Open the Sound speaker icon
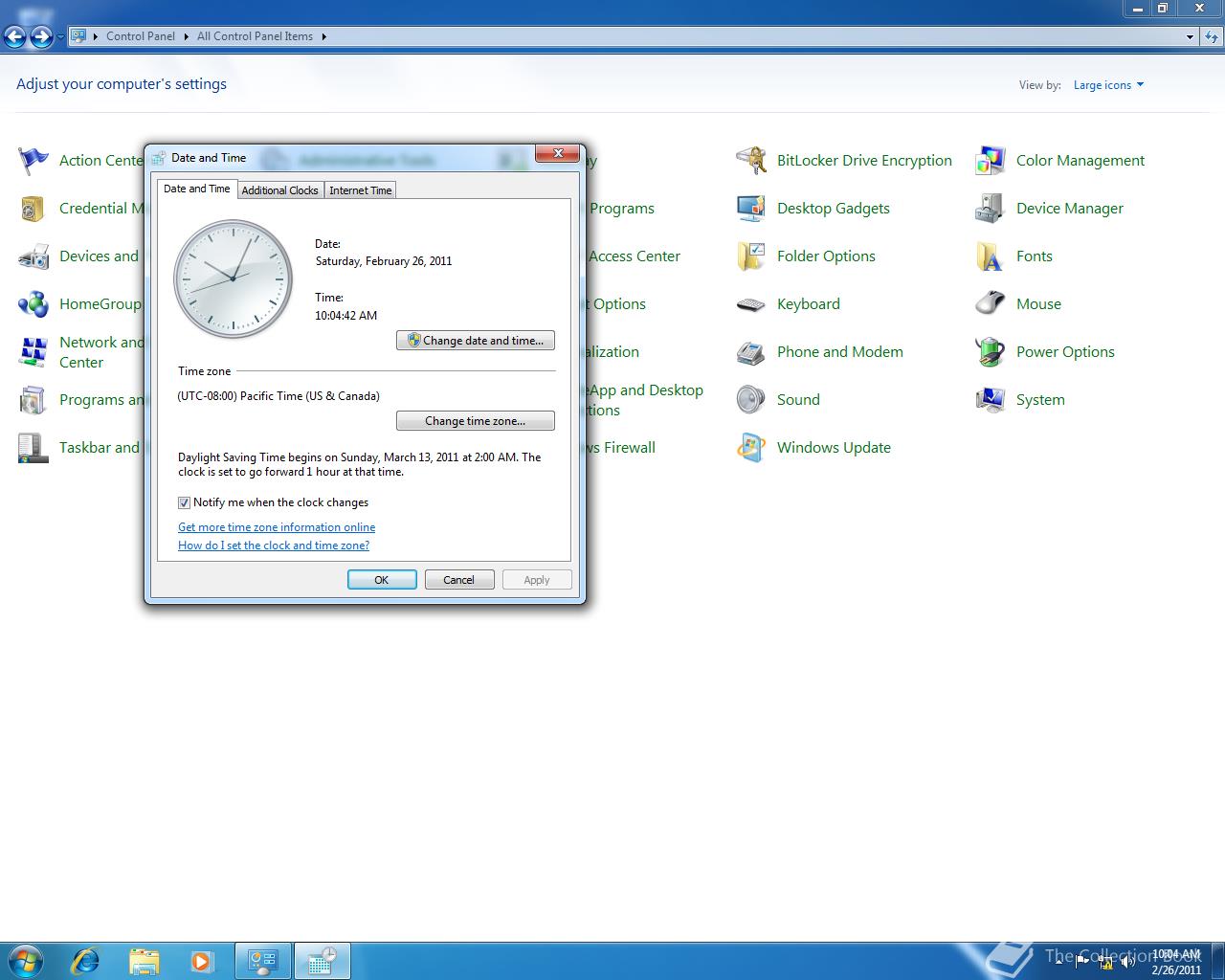This screenshot has width=1225, height=980. coord(751,400)
